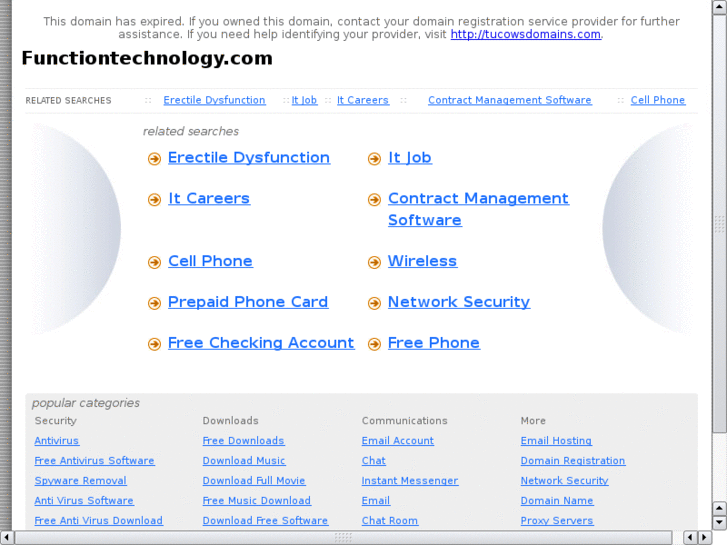Viewport: 727px width, 545px height.
Task: Click the orange arrow icon beside Prepaid Phone Card
Action: [x=154, y=304]
